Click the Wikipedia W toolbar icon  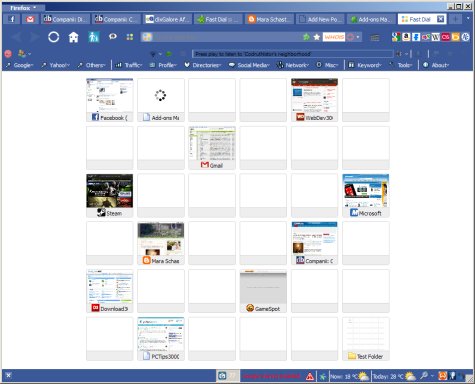pyautogui.click(x=436, y=37)
